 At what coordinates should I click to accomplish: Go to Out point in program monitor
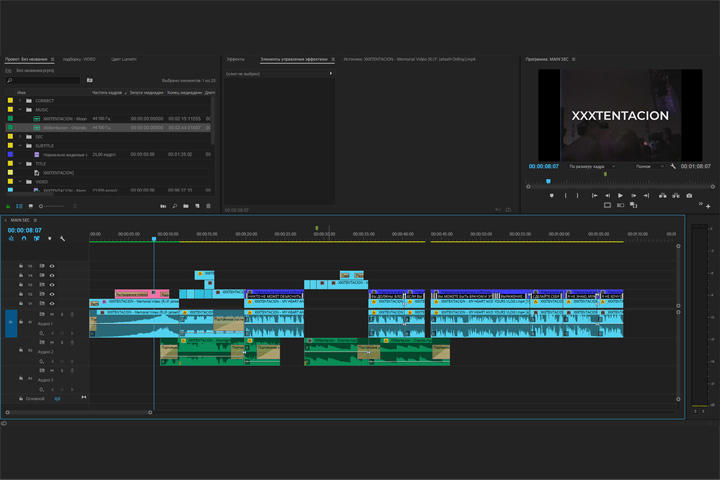coord(646,196)
